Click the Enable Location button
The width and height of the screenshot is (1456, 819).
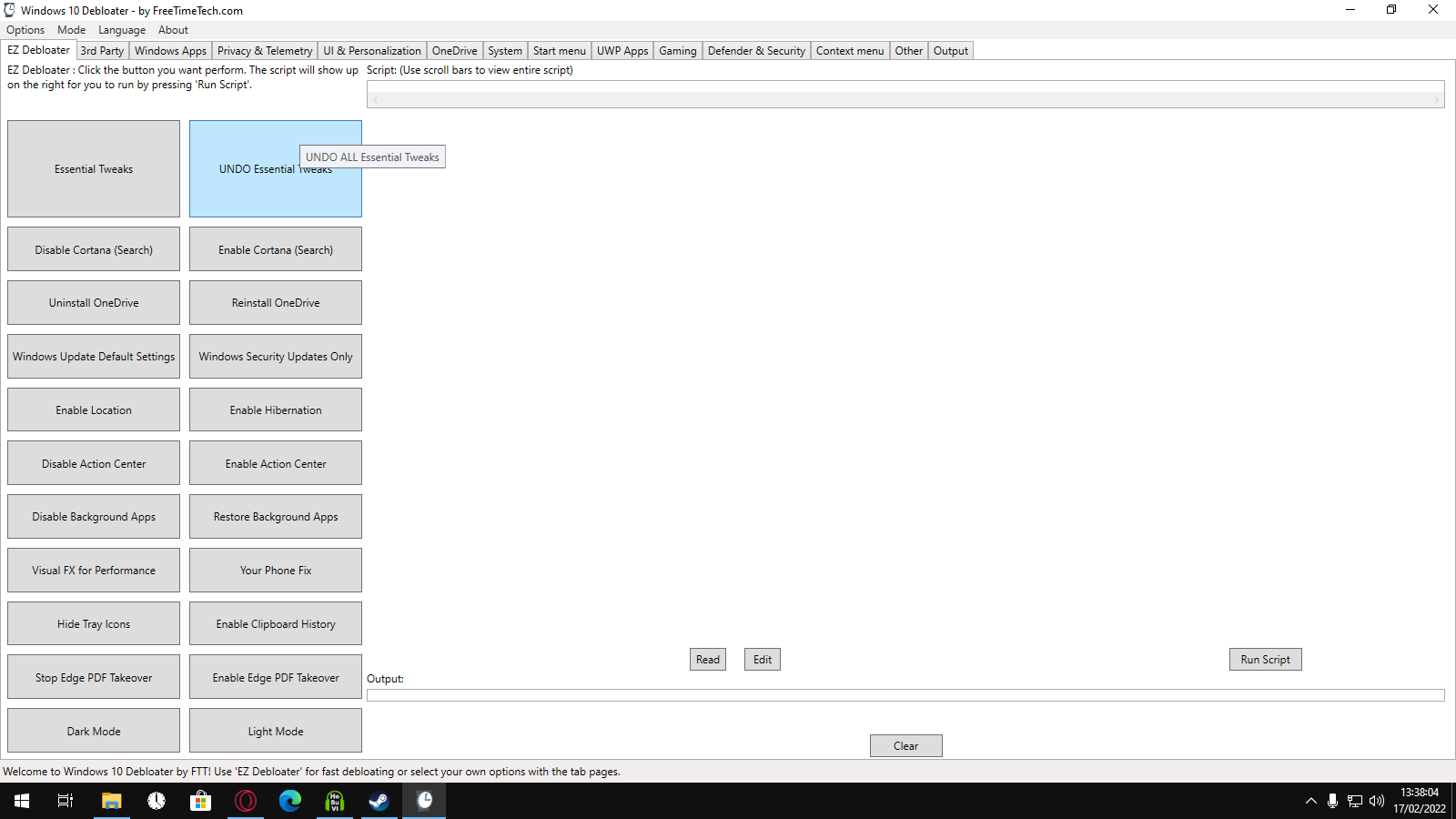[94, 410]
